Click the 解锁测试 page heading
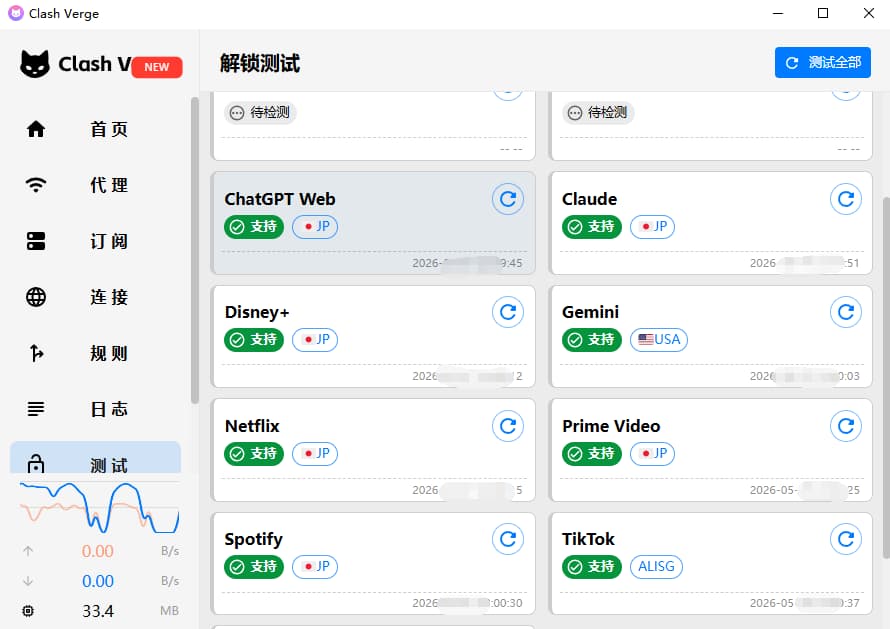Image resolution: width=890 pixels, height=629 pixels. (260, 63)
